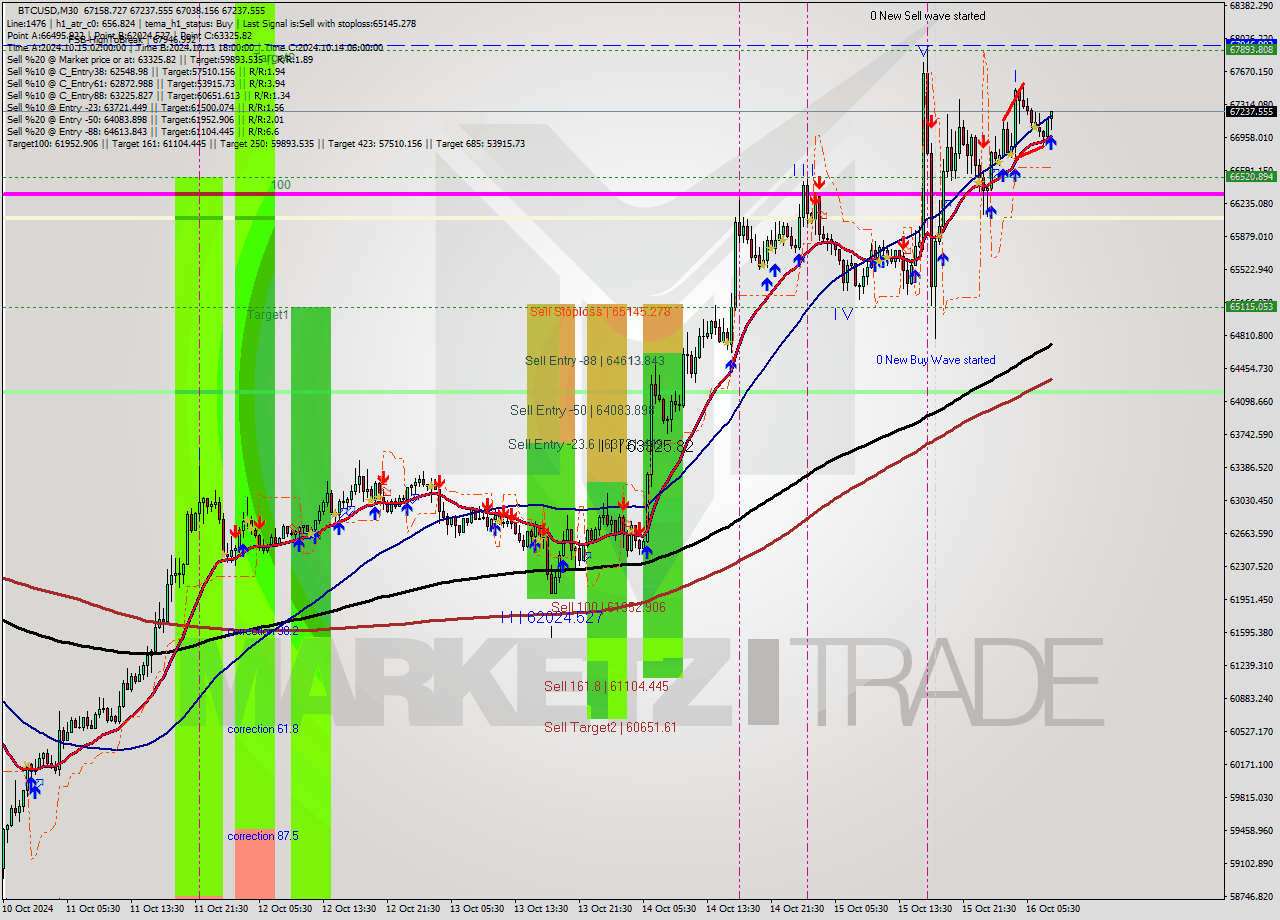This screenshot has height=920, width=1280.
Task: Click the 'Sell %10 @ C_Entry38' info line
Action: pos(146,72)
